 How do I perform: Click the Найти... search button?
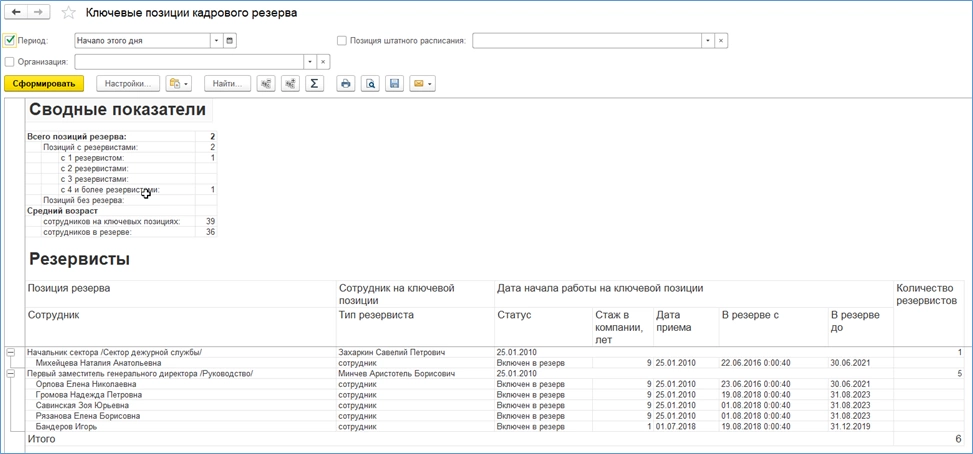pyautogui.click(x=227, y=84)
